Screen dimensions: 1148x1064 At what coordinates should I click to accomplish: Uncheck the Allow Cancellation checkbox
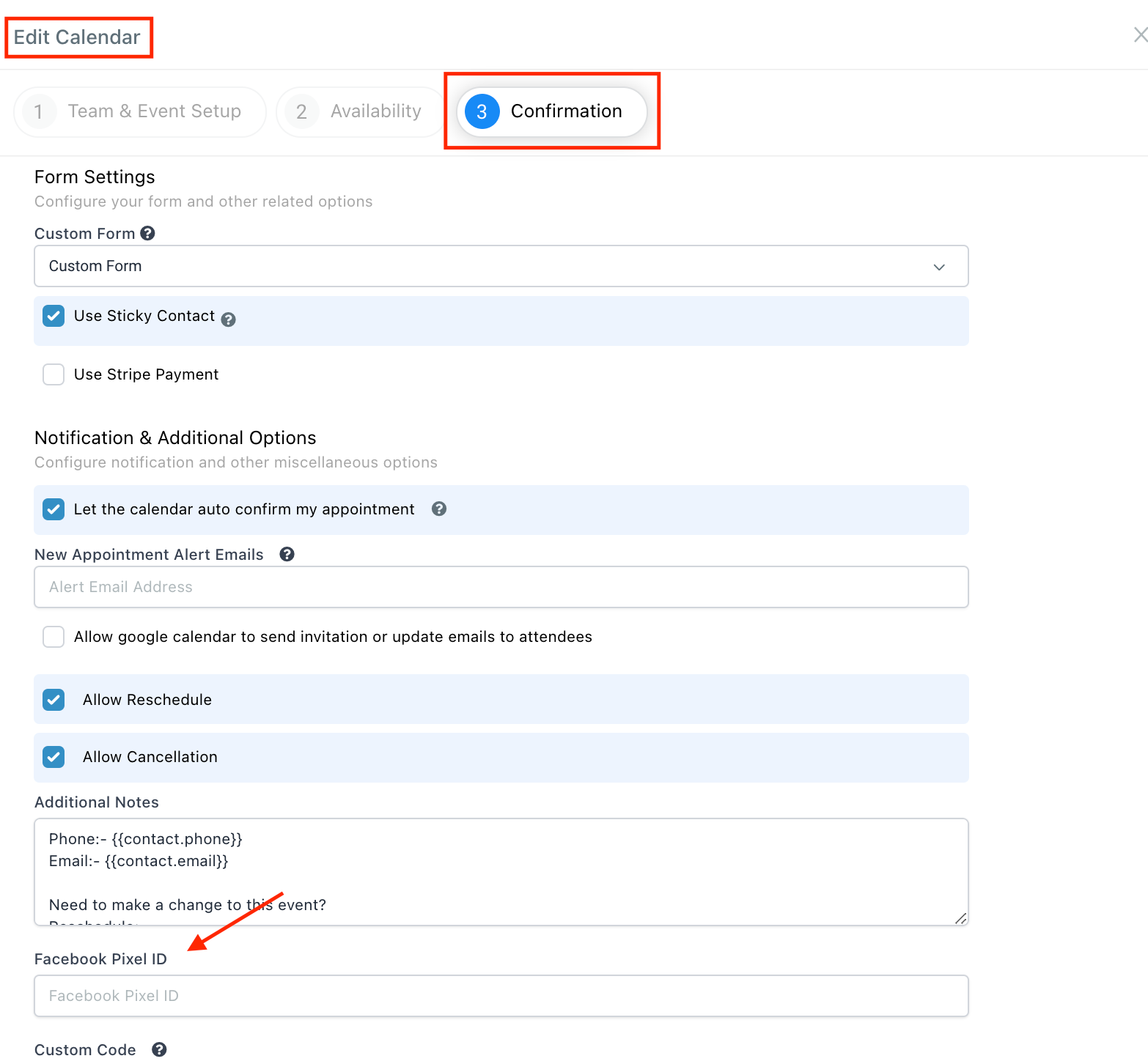[54, 757]
